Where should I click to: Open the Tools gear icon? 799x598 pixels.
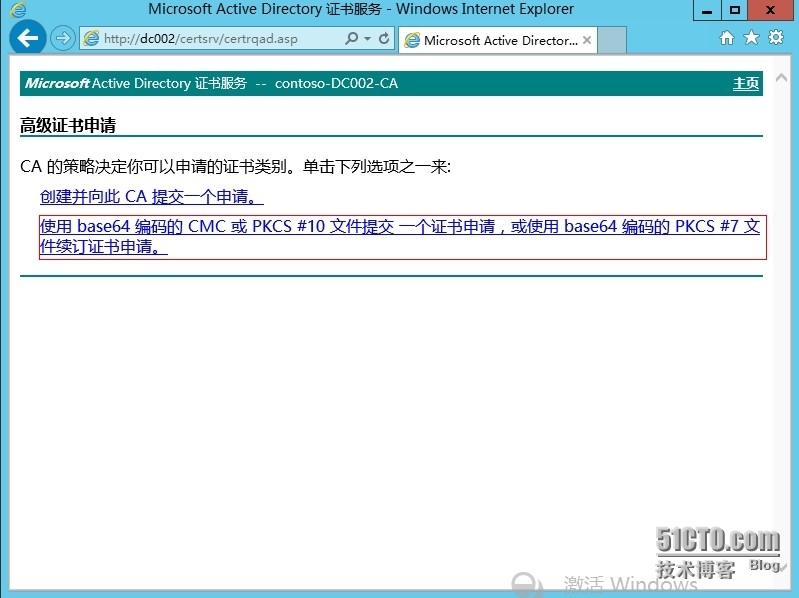pyautogui.click(x=776, y=38)
